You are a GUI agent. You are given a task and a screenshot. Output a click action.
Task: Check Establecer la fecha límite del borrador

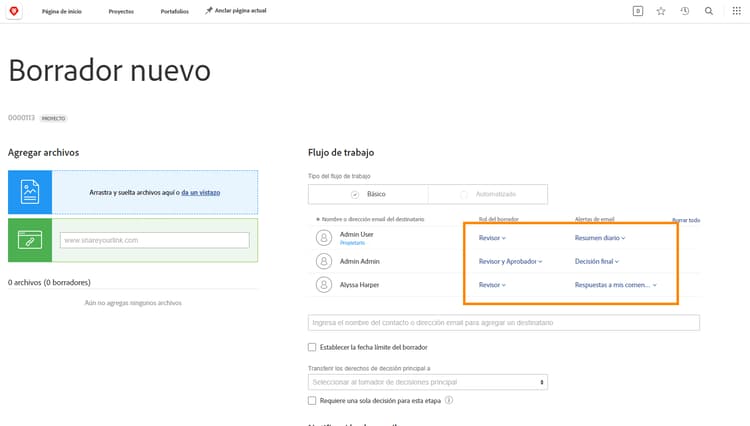pos(312,347)
